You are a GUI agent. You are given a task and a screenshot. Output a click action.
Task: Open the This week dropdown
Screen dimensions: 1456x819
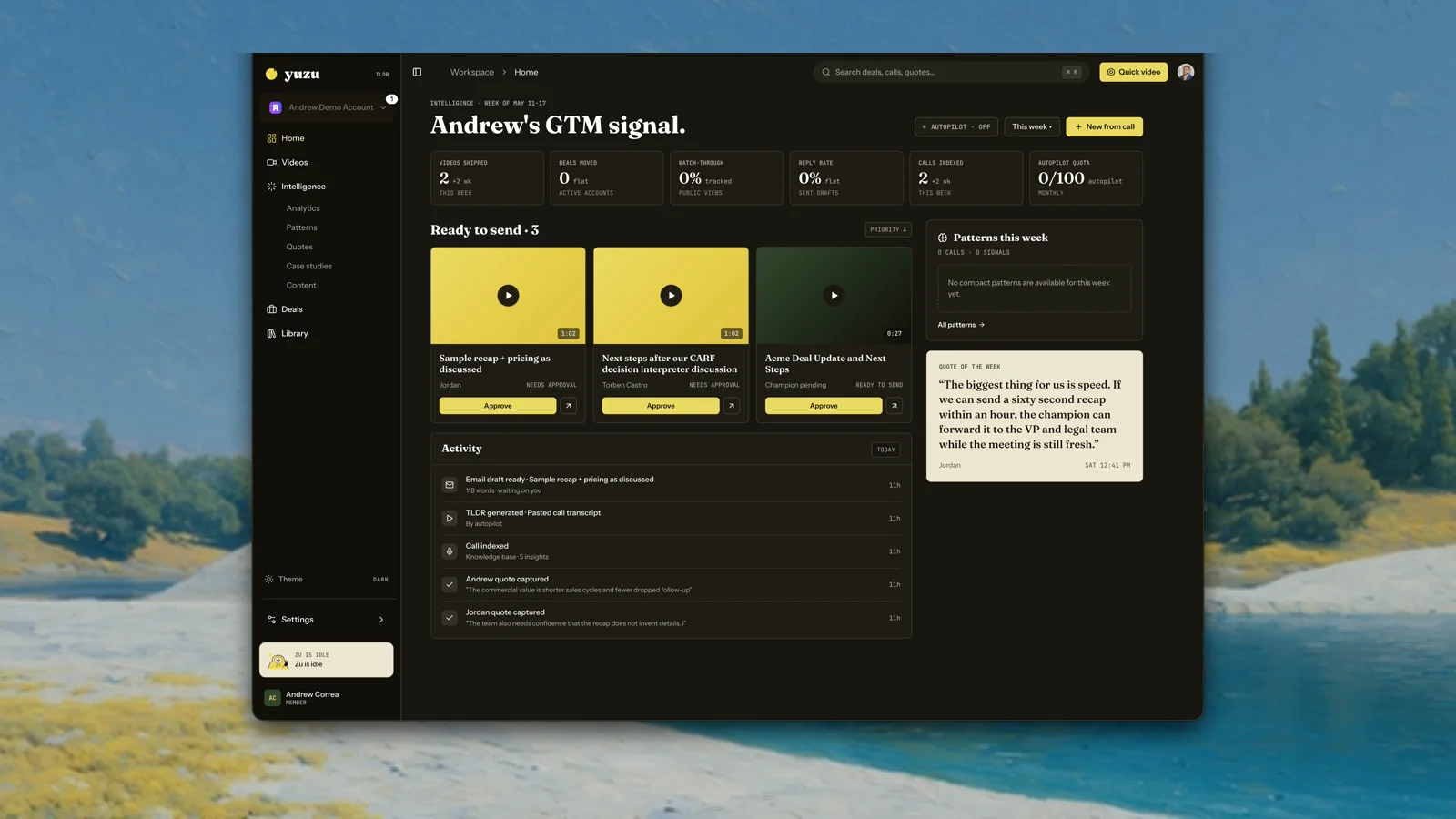click(1032, 126)
